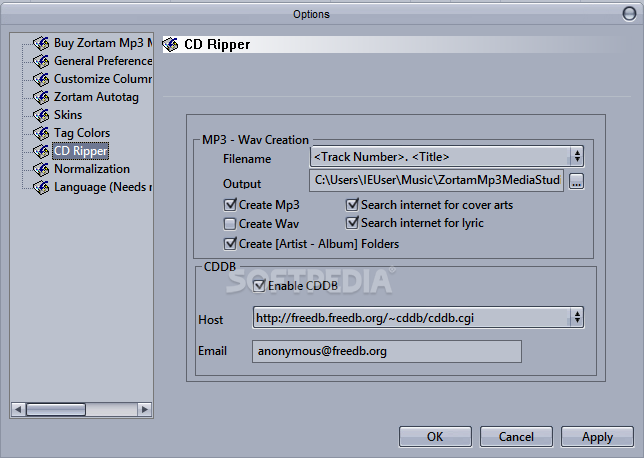The width and height of the screenshot is (644, 458).
Task: Open Normalization settings page
Action: click(x=92, y=169)
